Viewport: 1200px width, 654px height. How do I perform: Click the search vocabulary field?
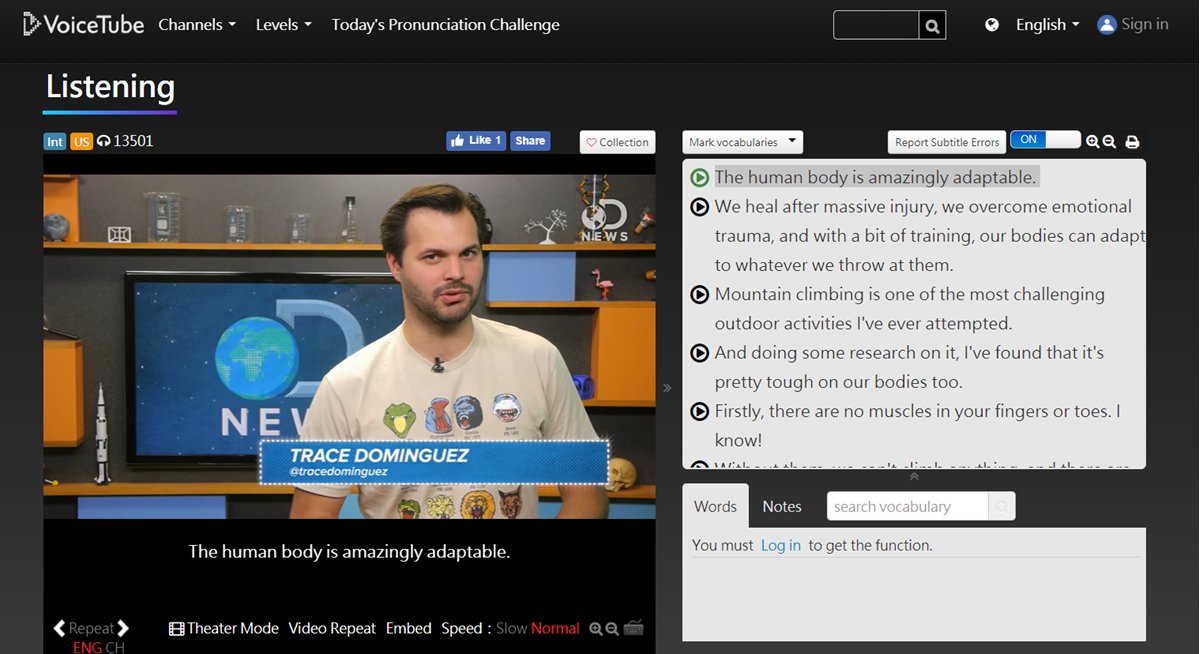click(908, 506)
